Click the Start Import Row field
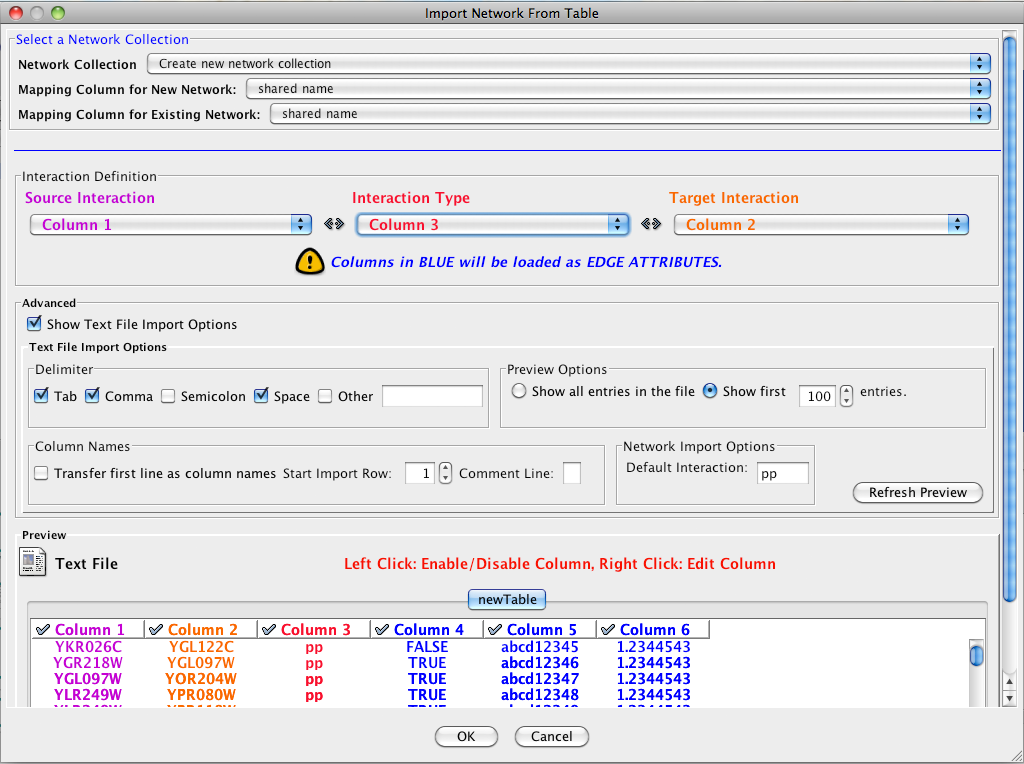 tap(420, 473)
